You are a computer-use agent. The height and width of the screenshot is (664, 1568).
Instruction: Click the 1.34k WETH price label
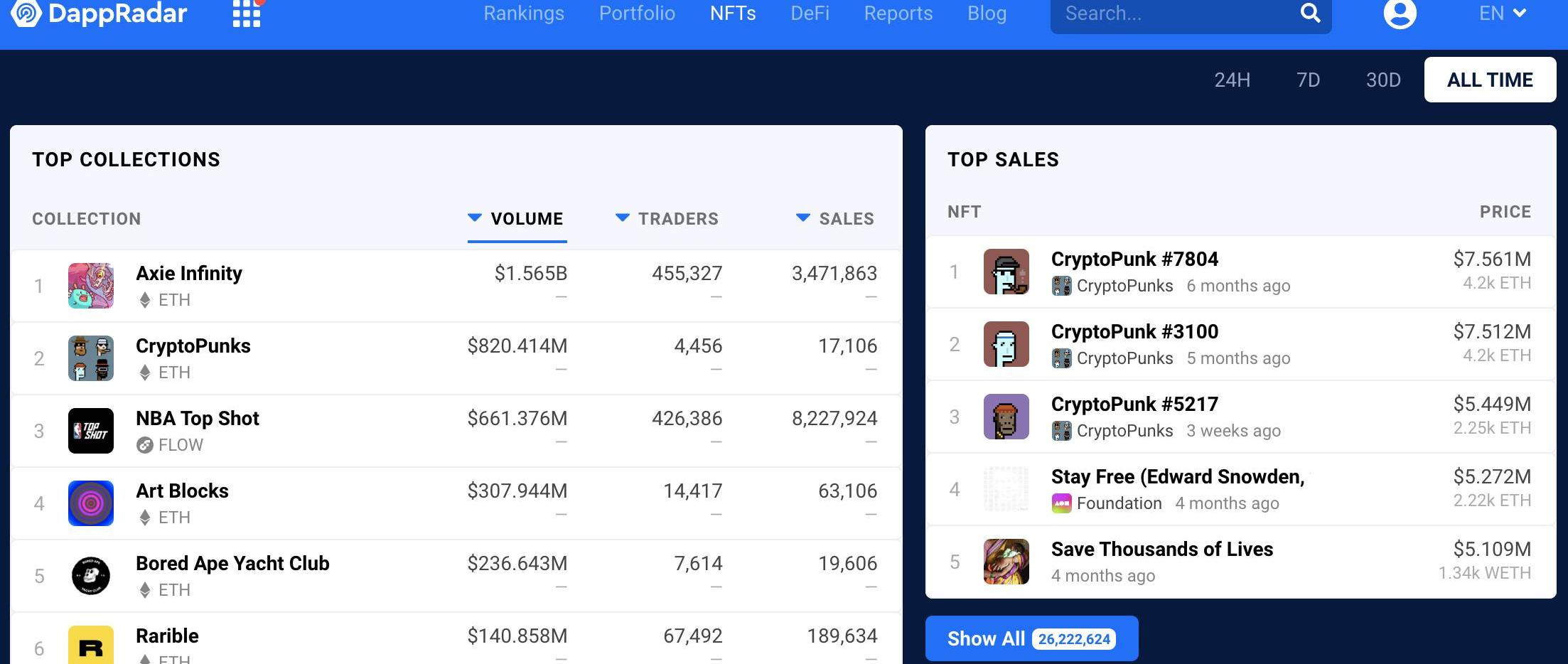click(x=1485, y=573)
